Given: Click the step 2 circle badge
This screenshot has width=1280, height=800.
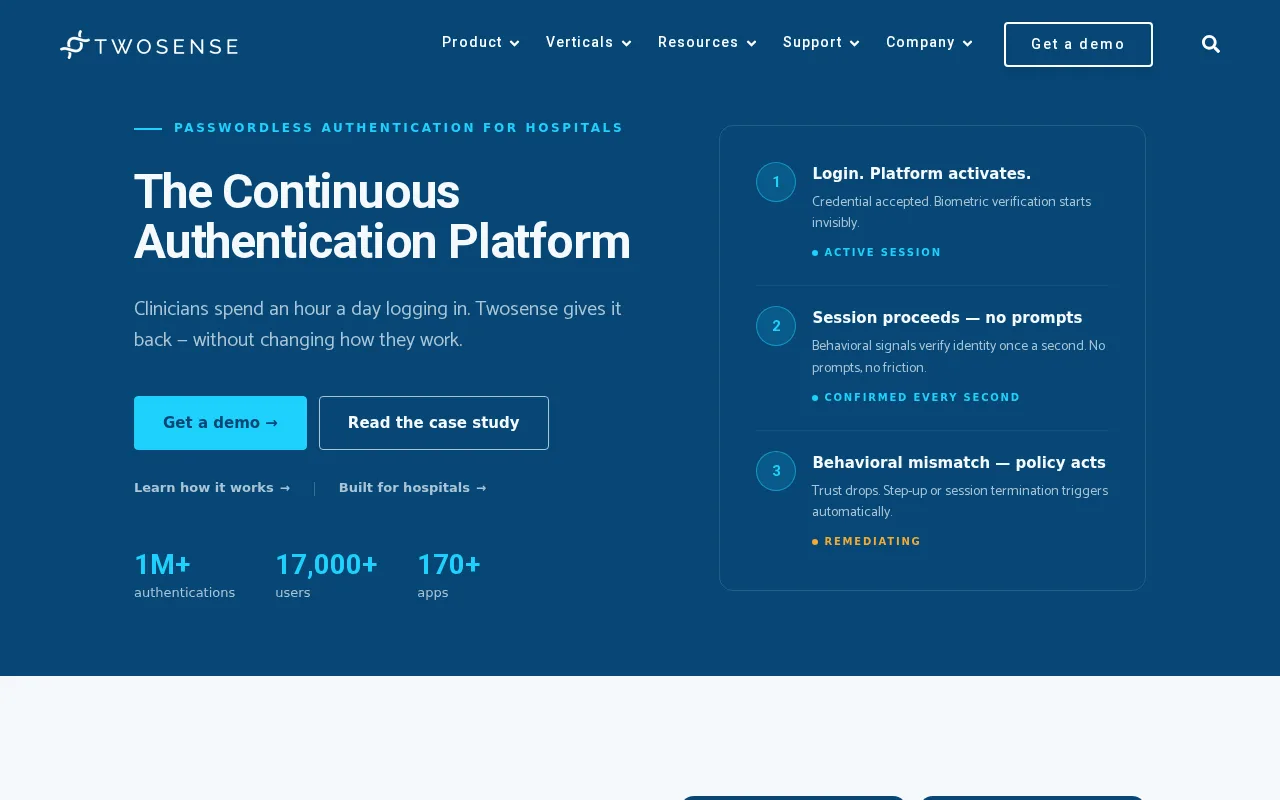Looking at the screenshot, I should (776, 326).
